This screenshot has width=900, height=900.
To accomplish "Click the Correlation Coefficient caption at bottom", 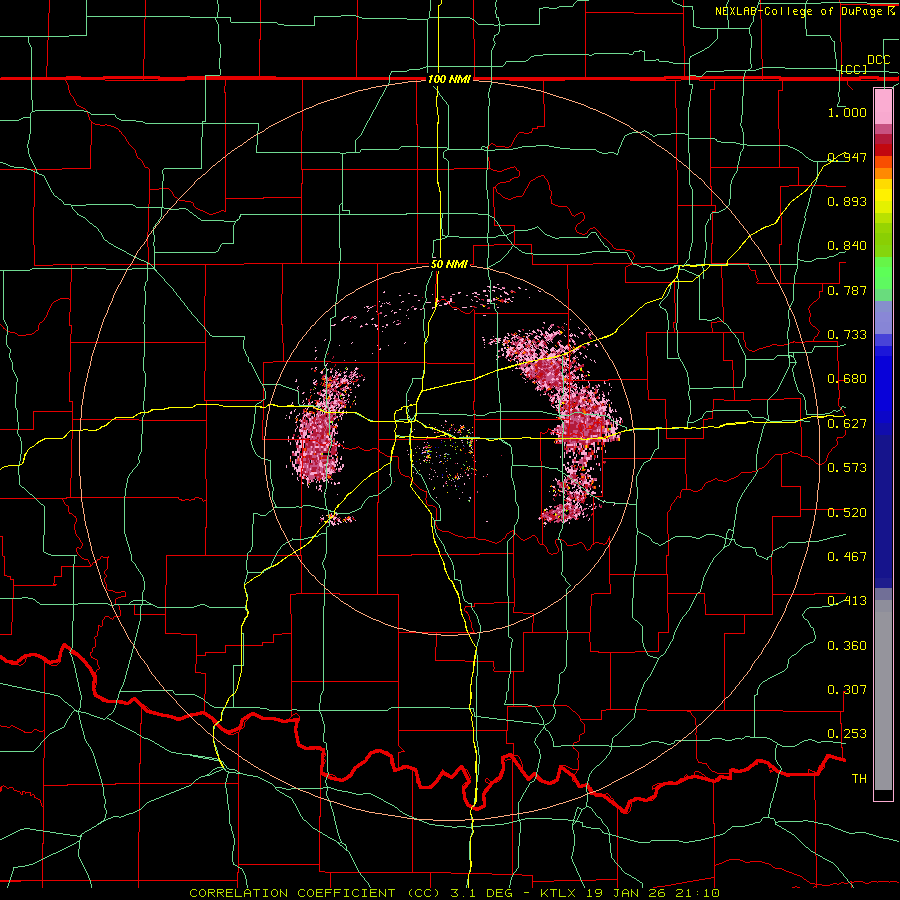I will [x=454, y=893].
